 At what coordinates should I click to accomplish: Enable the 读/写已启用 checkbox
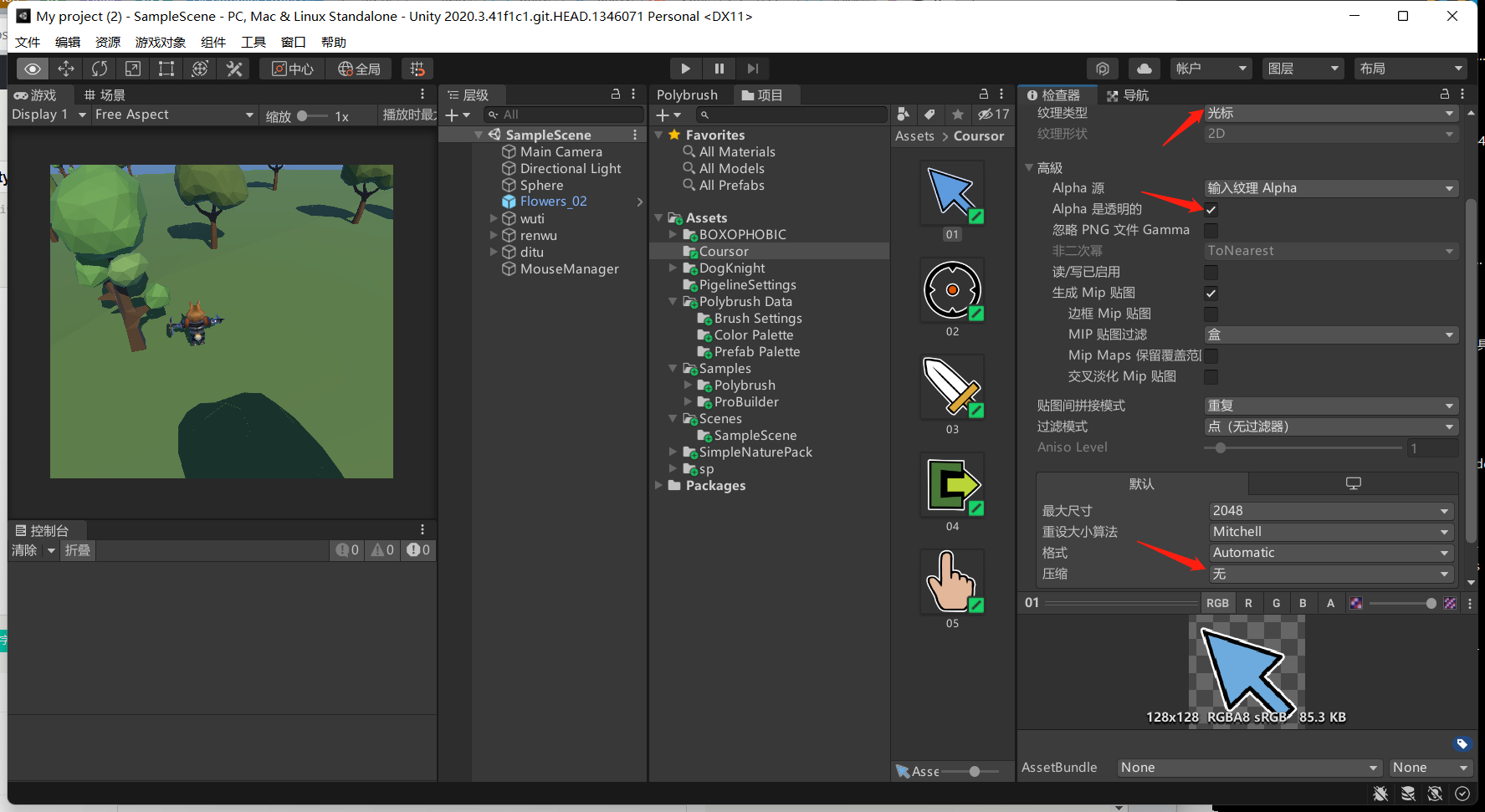coord(1211,272)
